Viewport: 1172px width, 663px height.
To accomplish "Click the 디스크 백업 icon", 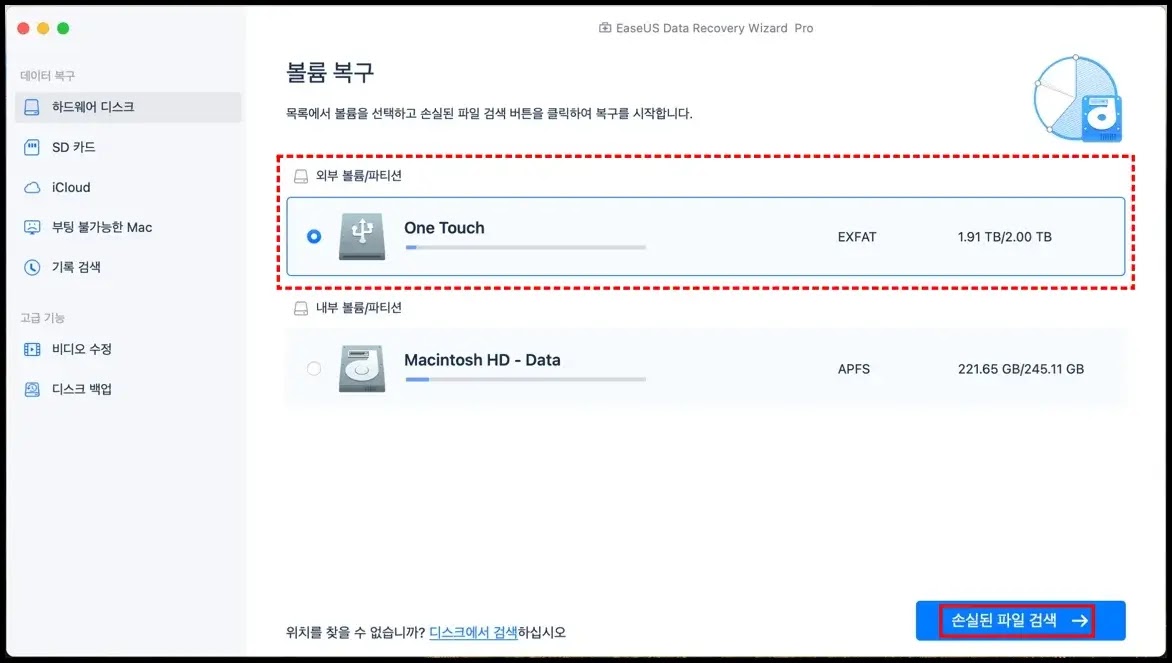I will (x=31, y=389).
